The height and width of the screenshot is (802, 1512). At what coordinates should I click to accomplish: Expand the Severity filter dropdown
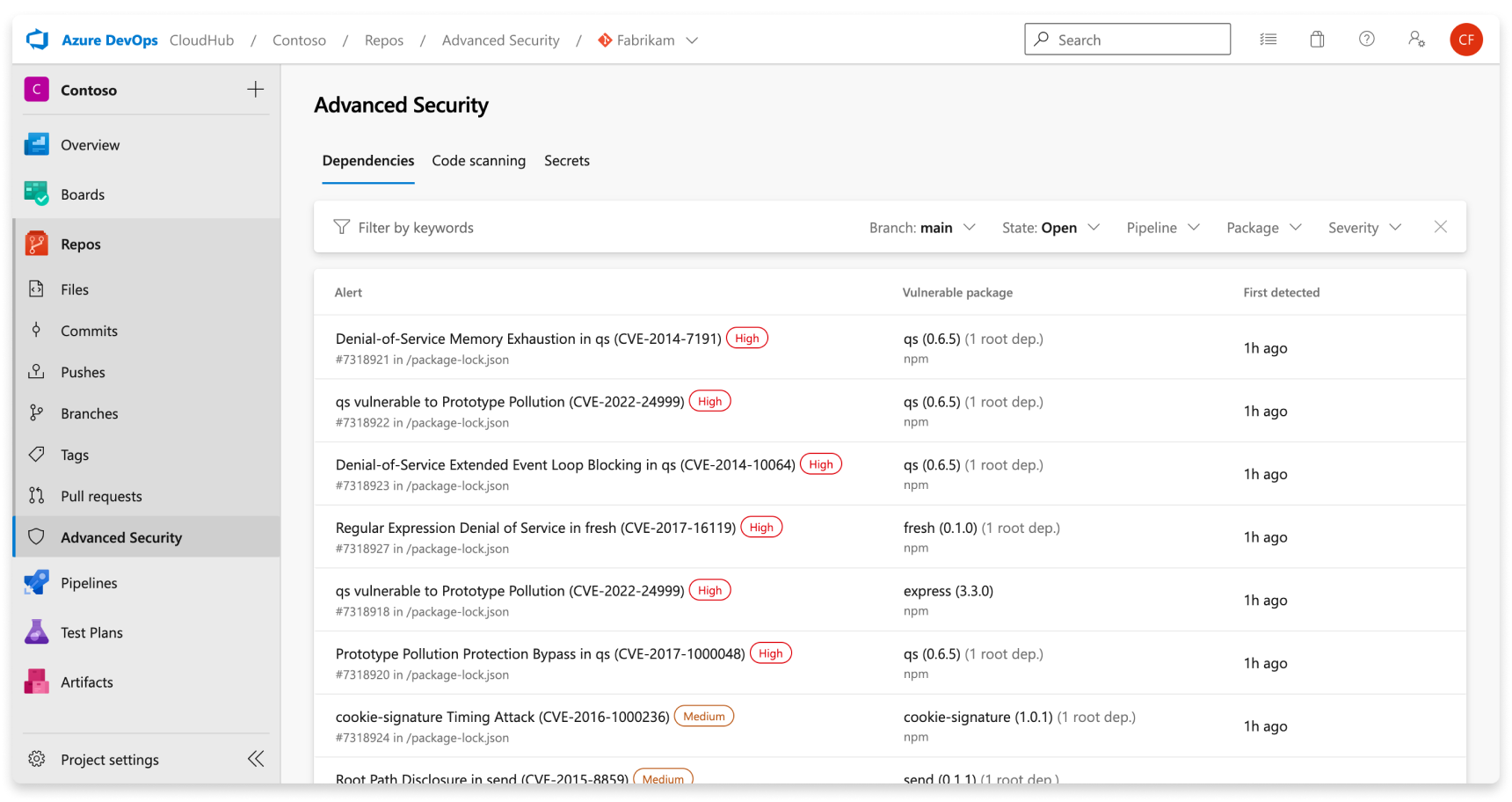(x=1363, y=227)
